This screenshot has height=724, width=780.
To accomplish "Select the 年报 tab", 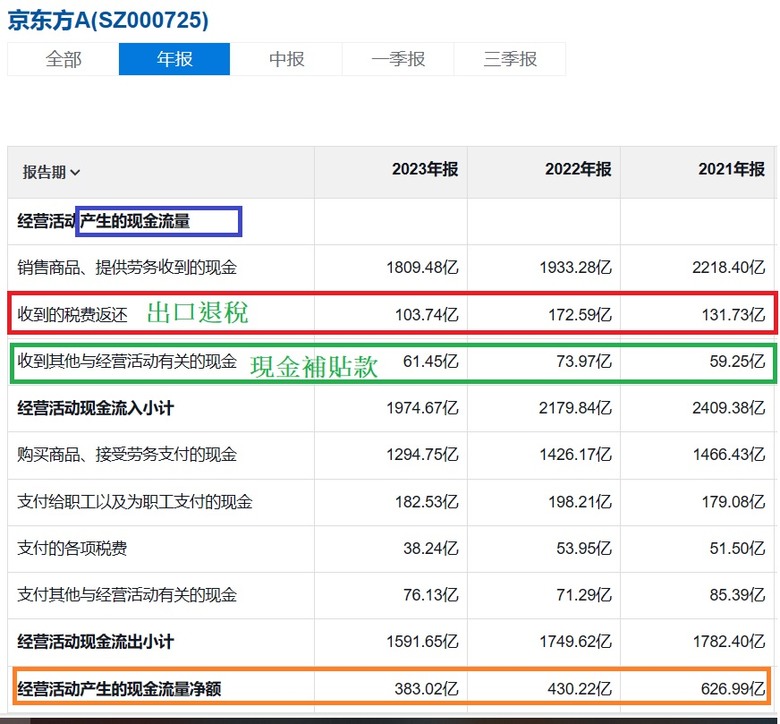I will [175, 59].
